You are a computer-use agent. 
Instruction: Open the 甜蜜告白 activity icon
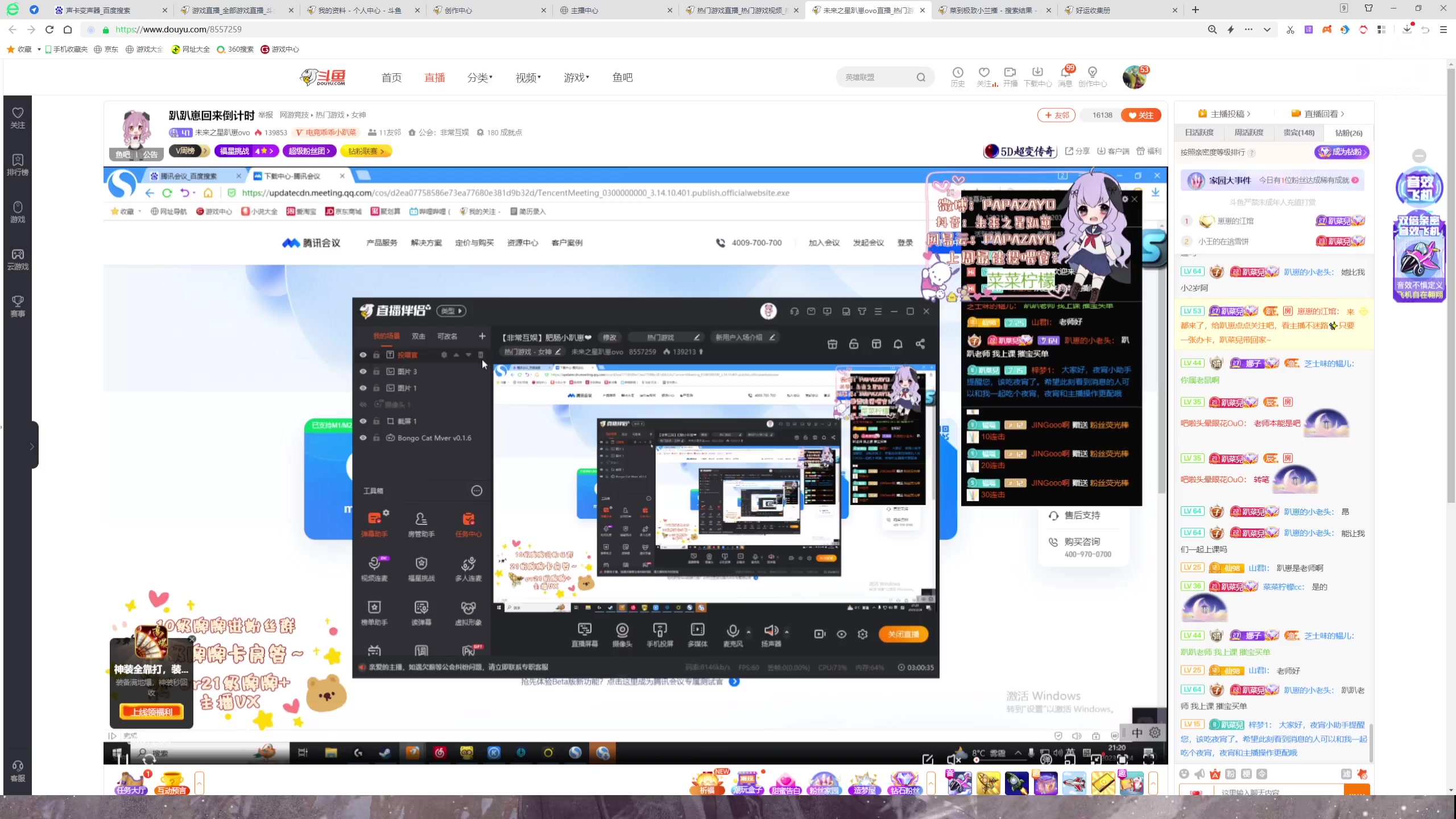coord(785,783)
